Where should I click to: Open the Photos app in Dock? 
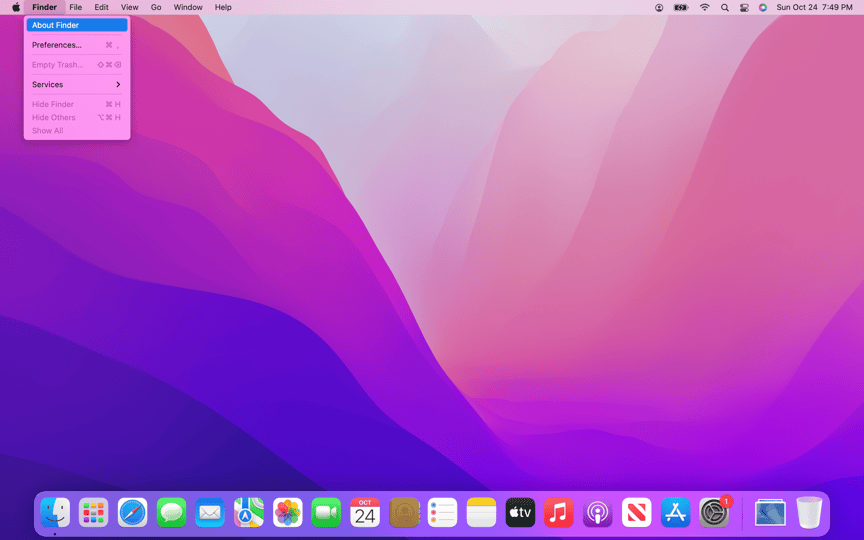pos(288,512)
